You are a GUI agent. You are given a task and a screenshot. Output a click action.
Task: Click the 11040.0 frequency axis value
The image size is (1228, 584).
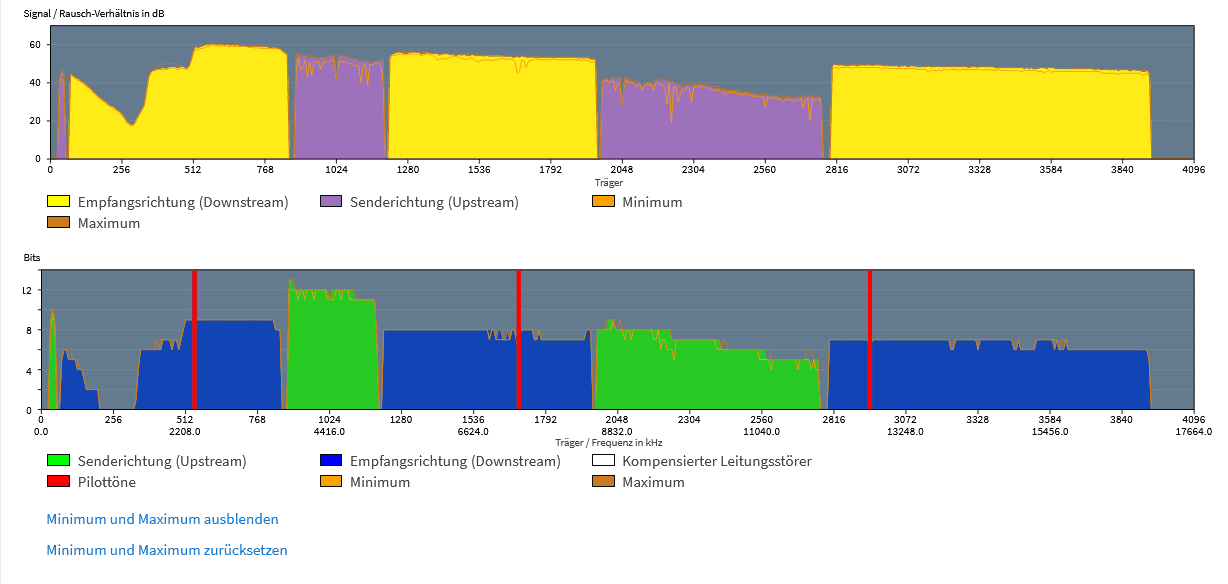coord(761,432)
